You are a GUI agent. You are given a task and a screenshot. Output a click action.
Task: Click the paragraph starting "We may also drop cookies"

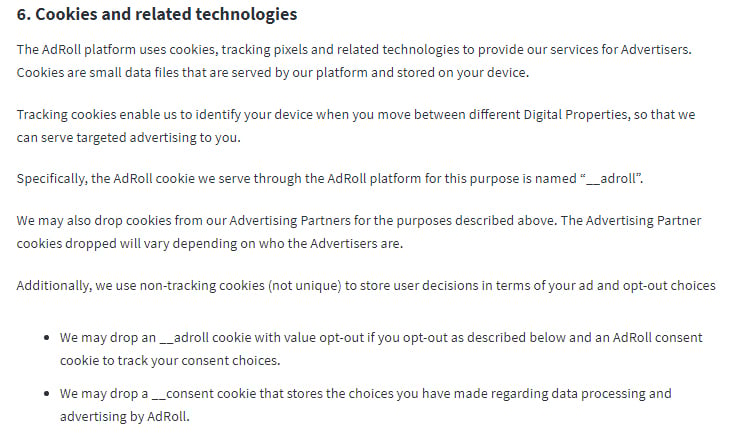(x=359, y=232)
